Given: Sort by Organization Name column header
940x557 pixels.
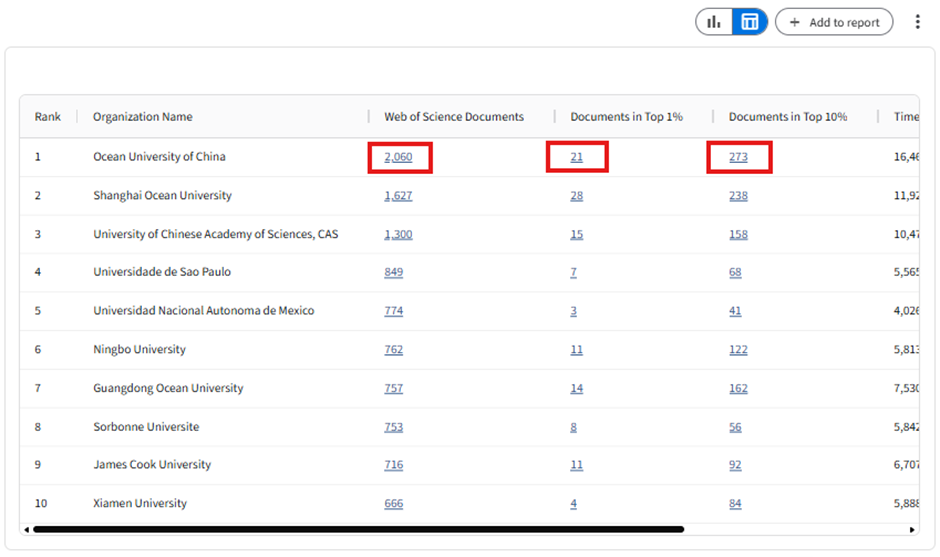Looking at the screenshot, I should [x=143, y=117].
